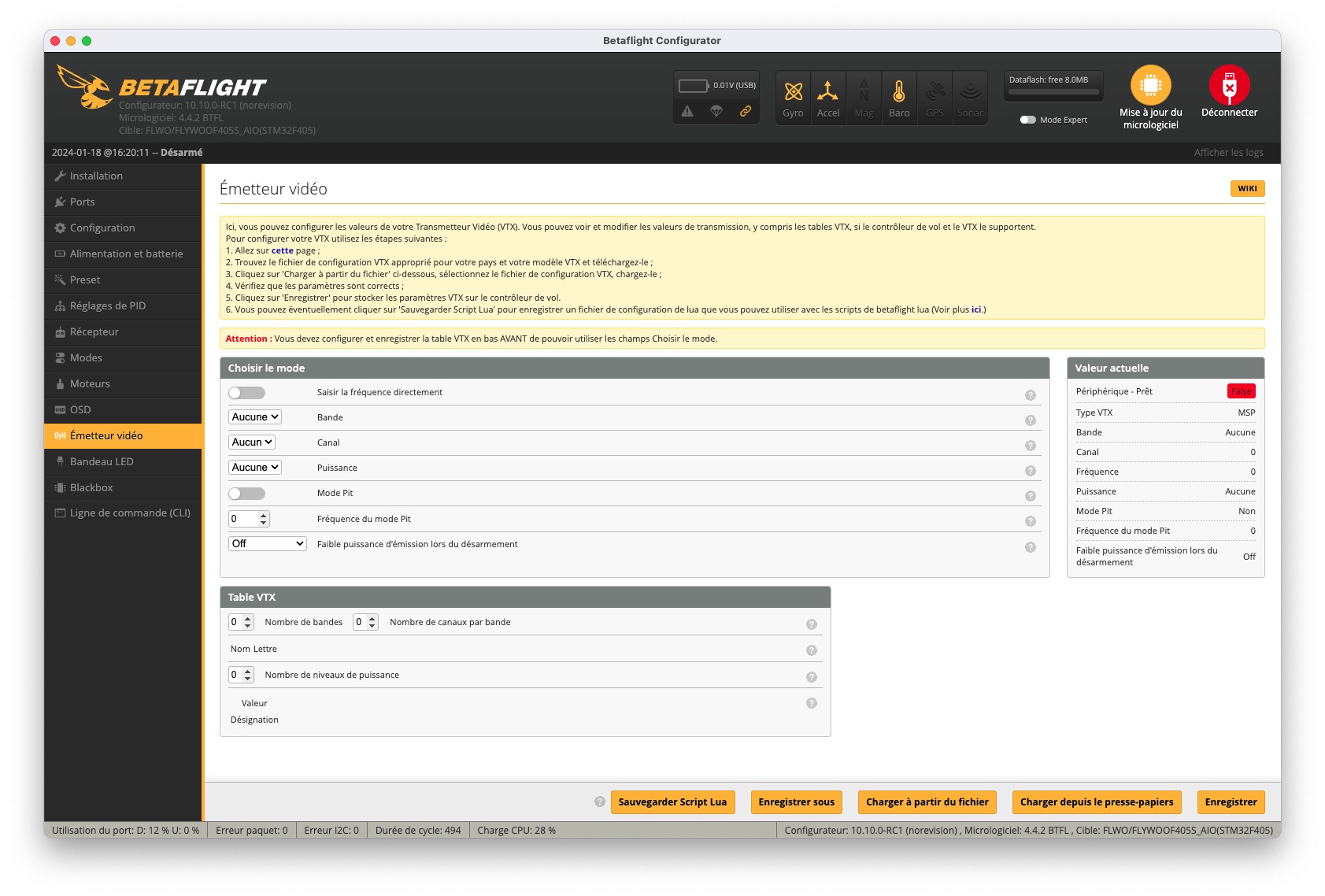Image resolution: width=1325 pixels, height=896 pixels.
Task: Show help for Valeur row
Action: click(811, 703)
